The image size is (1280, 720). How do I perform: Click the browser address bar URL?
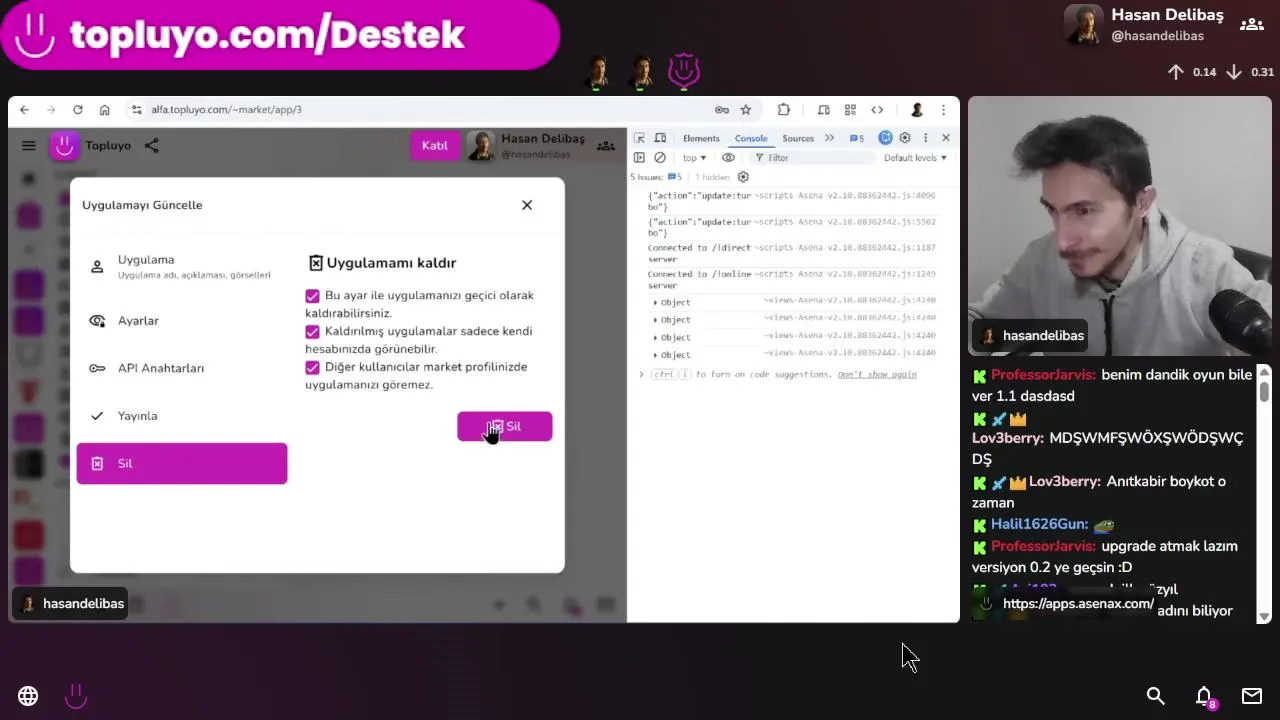pyautogui.click(x=226, y=110)
